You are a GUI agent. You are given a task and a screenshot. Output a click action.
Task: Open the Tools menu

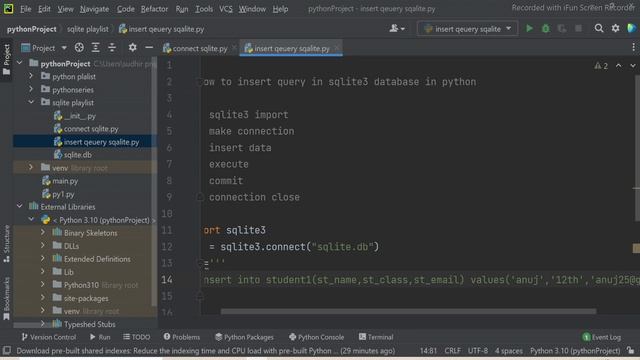(204, 9)
